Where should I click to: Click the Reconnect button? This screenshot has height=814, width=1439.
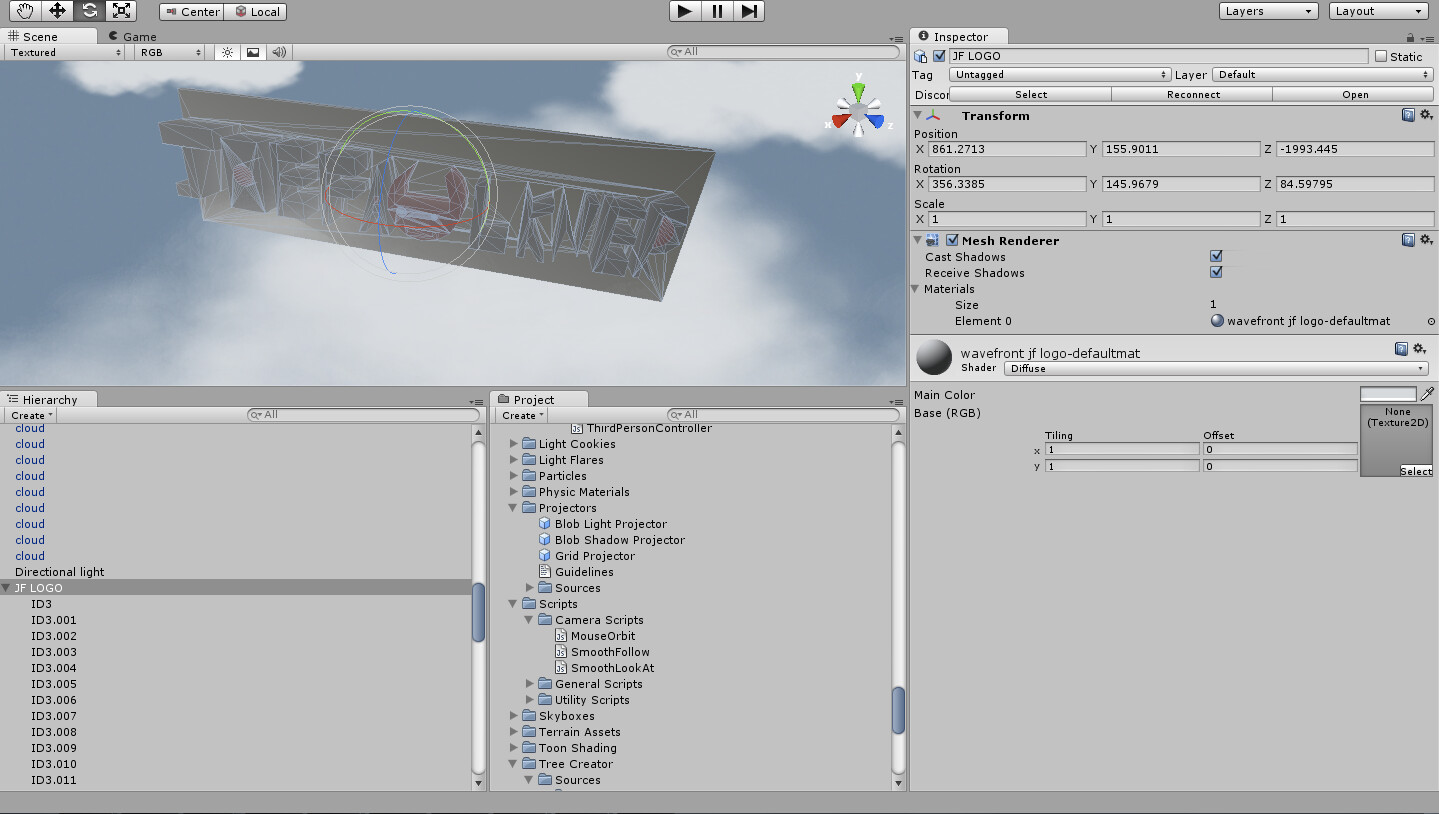pyautogui.click(x=1192, y=94)
